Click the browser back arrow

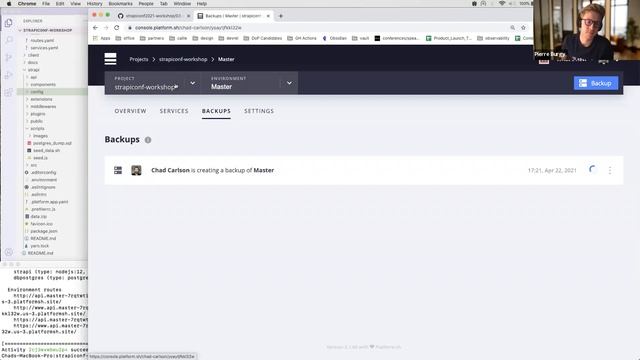coord(95,28)
